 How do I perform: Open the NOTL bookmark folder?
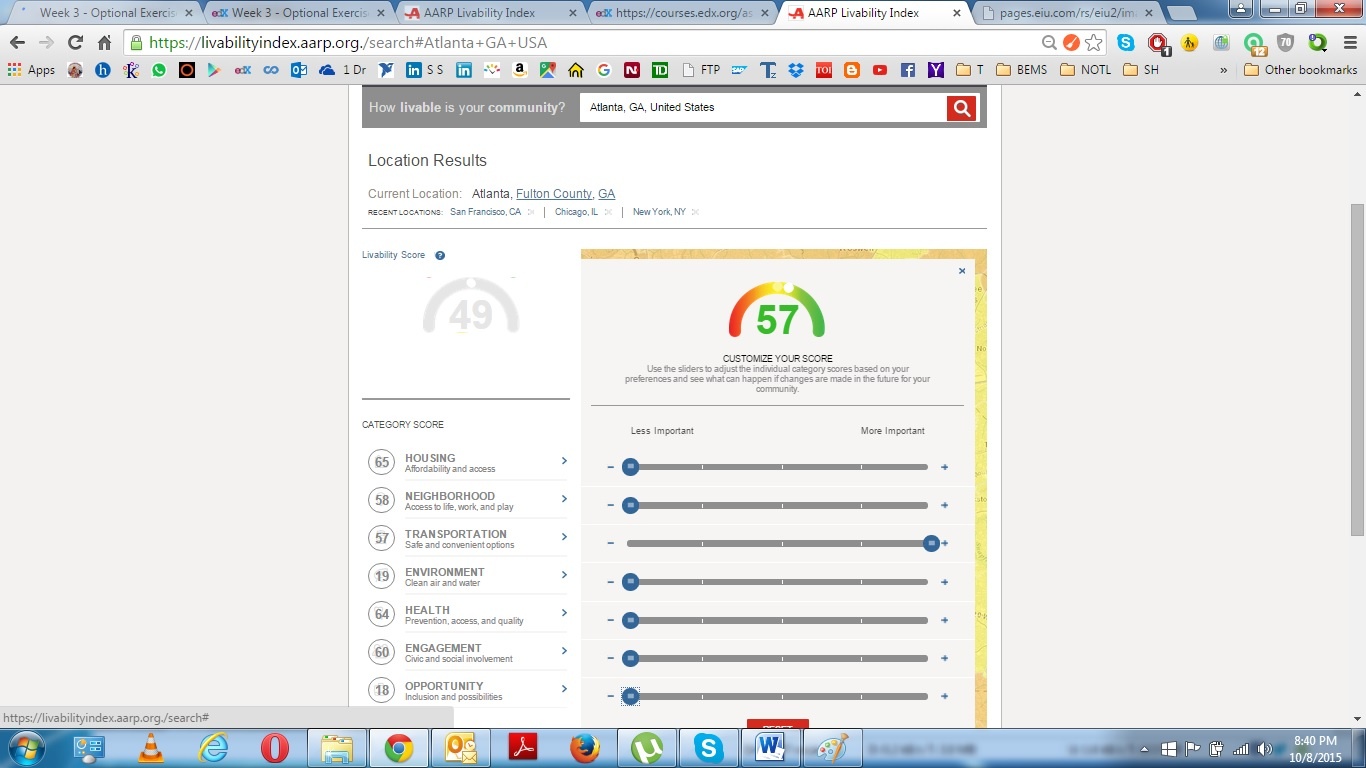tap(1086, 70)
